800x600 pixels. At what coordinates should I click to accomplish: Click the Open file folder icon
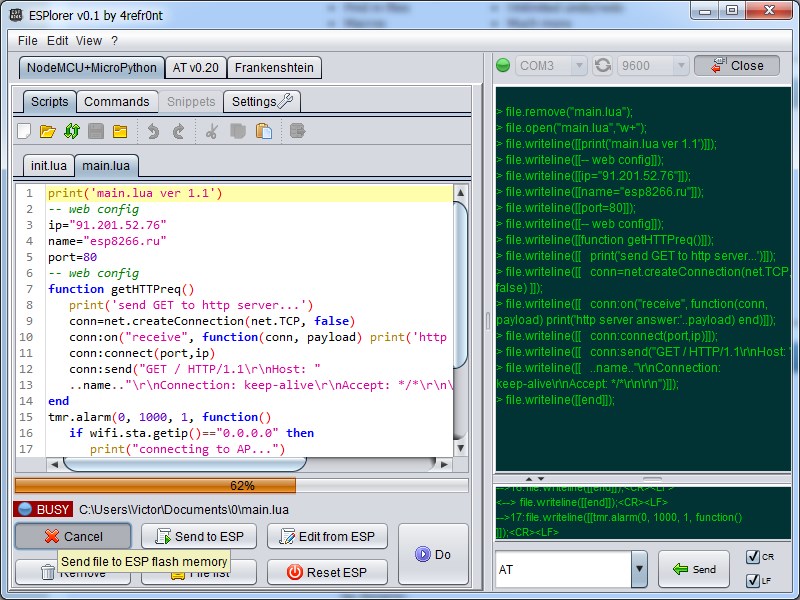(47, 131)
